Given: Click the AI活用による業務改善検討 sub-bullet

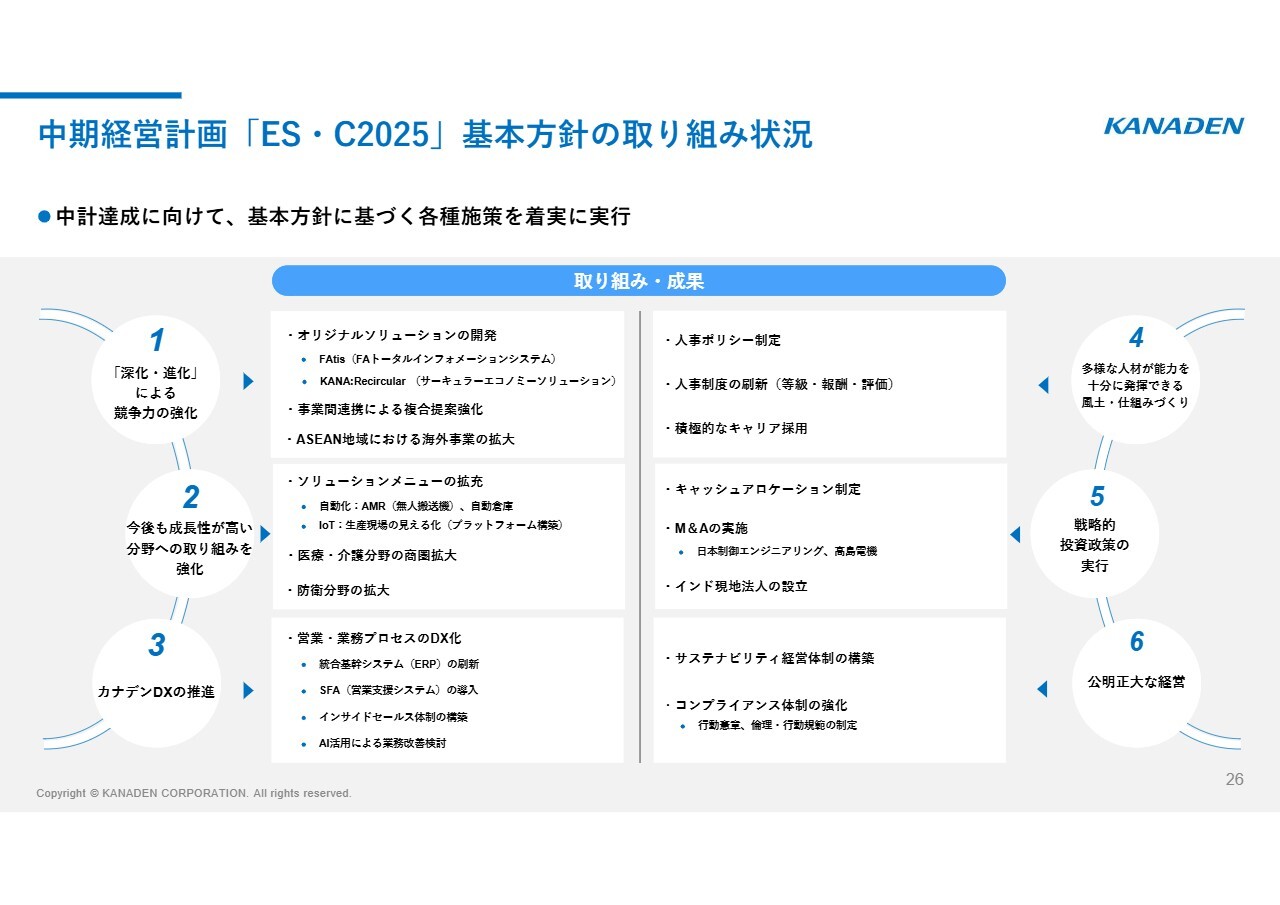Looking at the screenshot, I should (382, 743).
